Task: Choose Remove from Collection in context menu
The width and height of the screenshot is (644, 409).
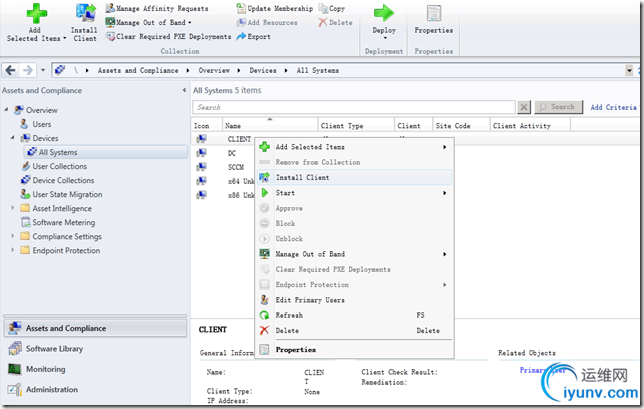Action: [x=354, y=162]
